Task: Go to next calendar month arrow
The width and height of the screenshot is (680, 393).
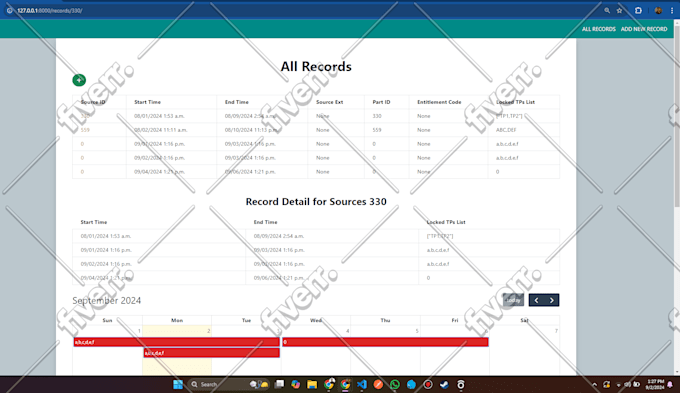Action: click(x=552, y=300)
